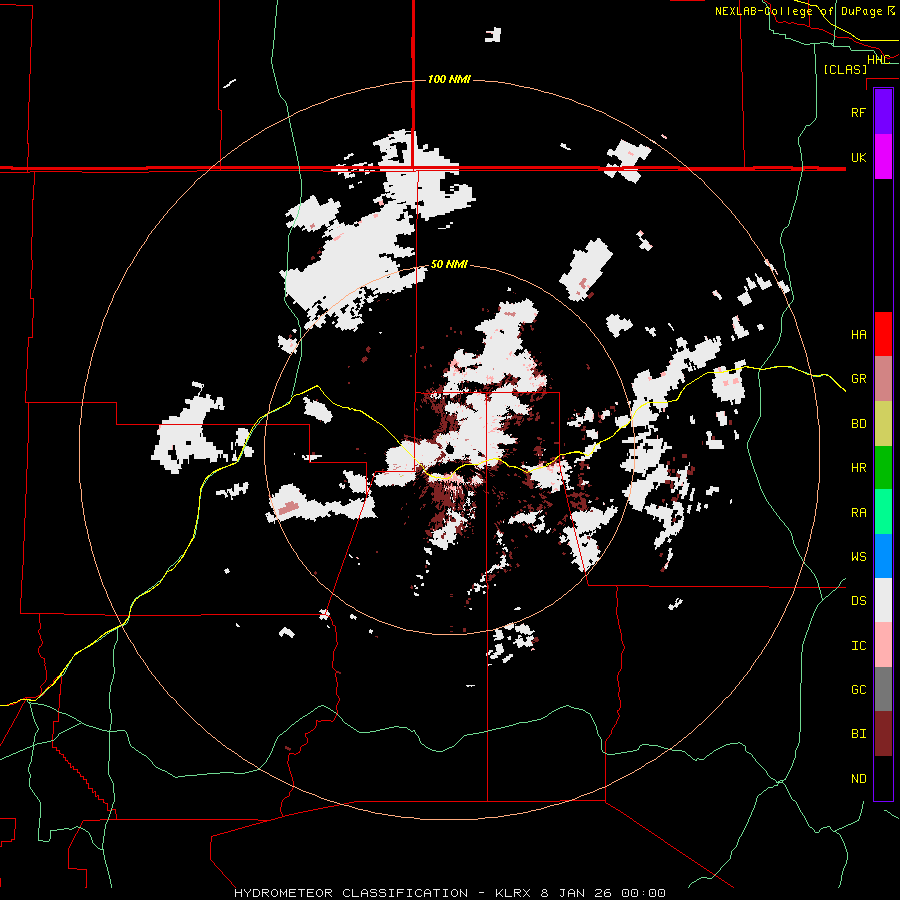Viewport: 900px width, 900px height.
Task: Click the 'WS' legend label text
Action: pyautogui.click(x=858, y=557)
